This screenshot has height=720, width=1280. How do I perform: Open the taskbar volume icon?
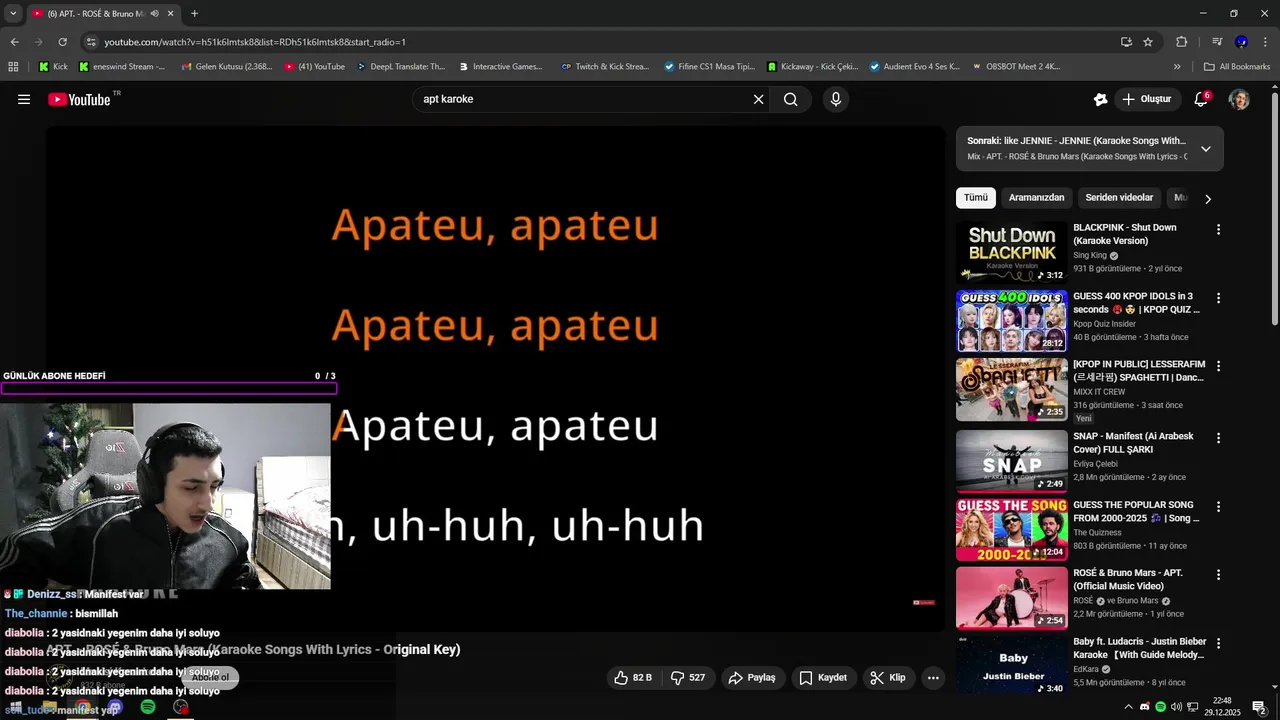pyautogui.click(x=1176, y=707)
